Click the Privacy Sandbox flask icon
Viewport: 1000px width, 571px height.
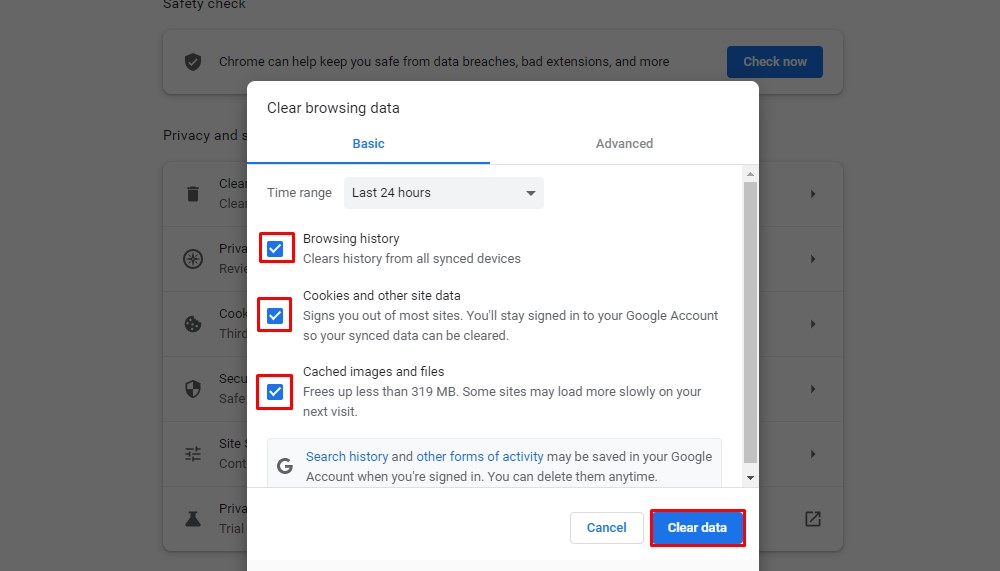pyautogui.click(x=193, y=519)
